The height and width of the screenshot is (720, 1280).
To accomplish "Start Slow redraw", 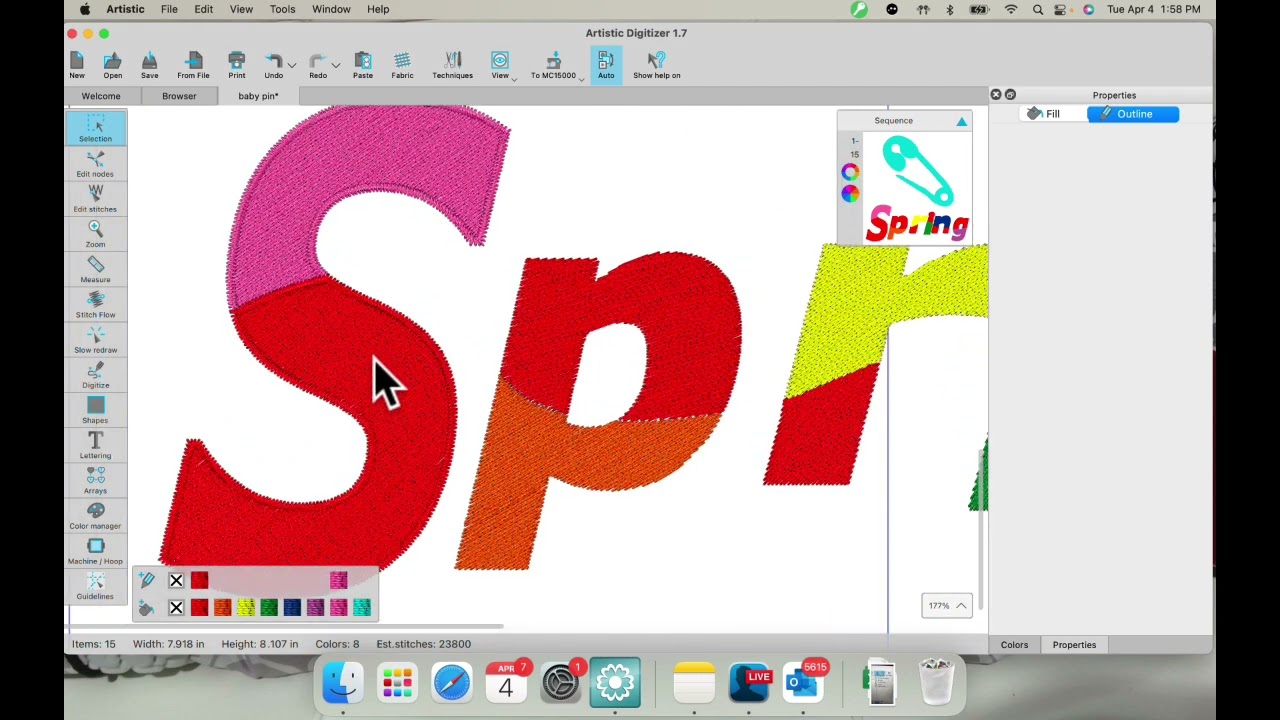I will pos(96,339).
